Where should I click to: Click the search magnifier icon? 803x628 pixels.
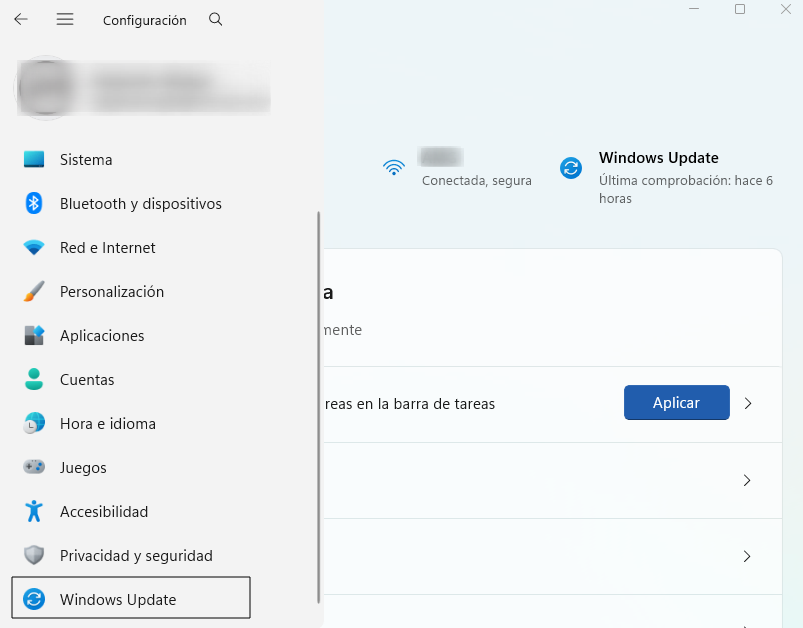tap(215, 19)
